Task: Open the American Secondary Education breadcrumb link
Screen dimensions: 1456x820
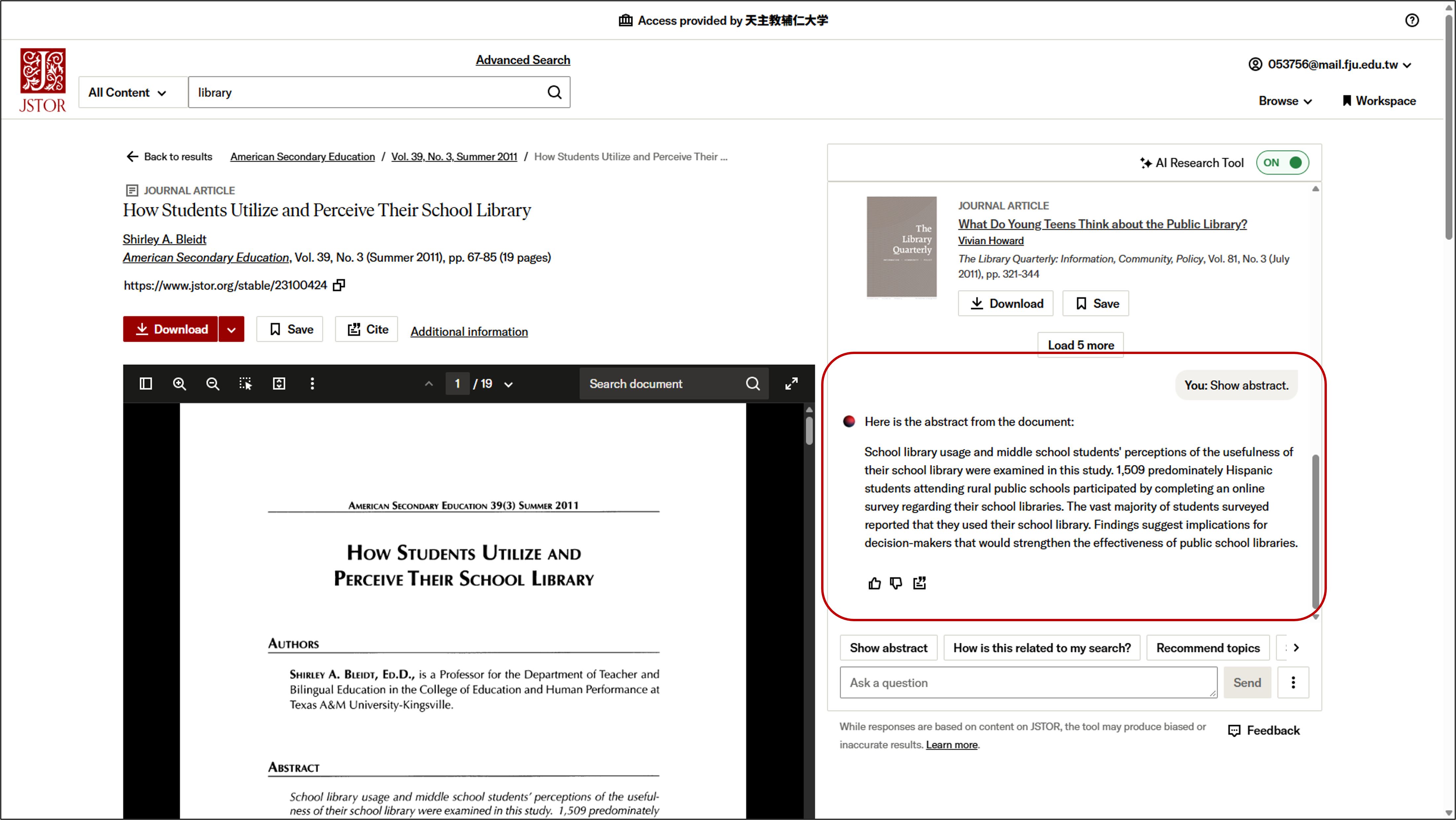Action: (302, 157)
